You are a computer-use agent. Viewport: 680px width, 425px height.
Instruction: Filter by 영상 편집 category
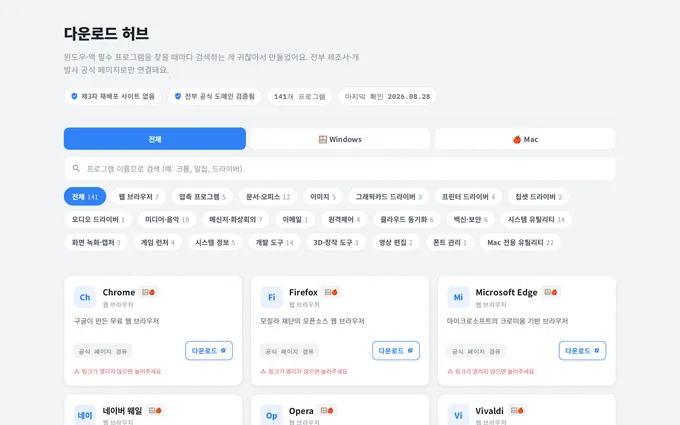tap(396, 242)
